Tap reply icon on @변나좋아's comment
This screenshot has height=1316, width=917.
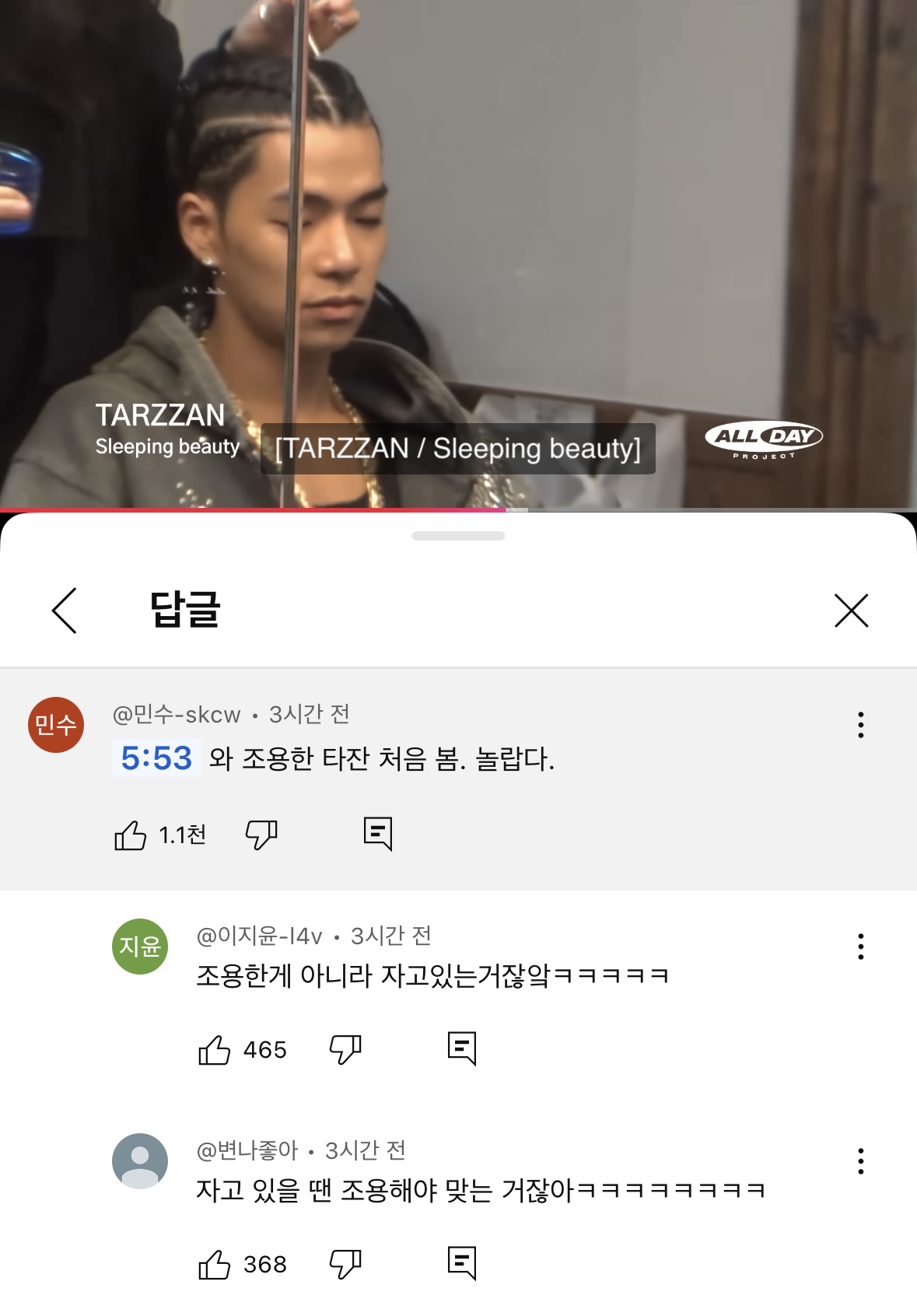(462, 1263)
